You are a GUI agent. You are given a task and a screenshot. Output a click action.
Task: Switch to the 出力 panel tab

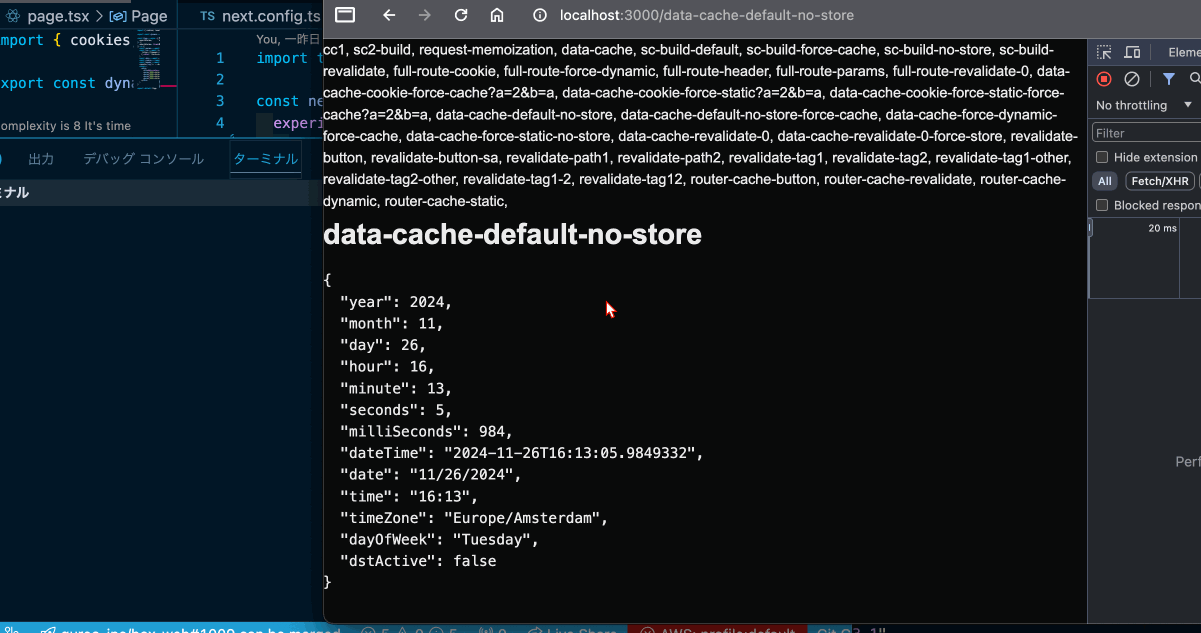41,159
